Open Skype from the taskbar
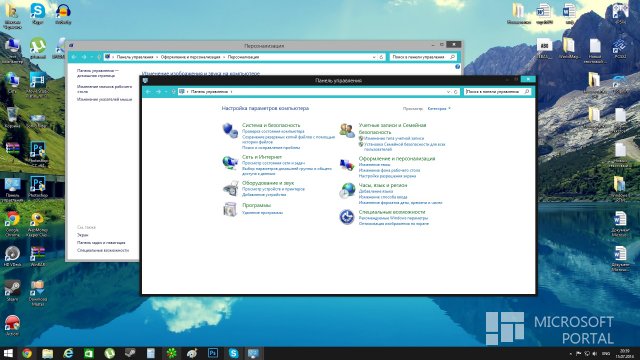The image size is (640, 360). coord(233,353)
